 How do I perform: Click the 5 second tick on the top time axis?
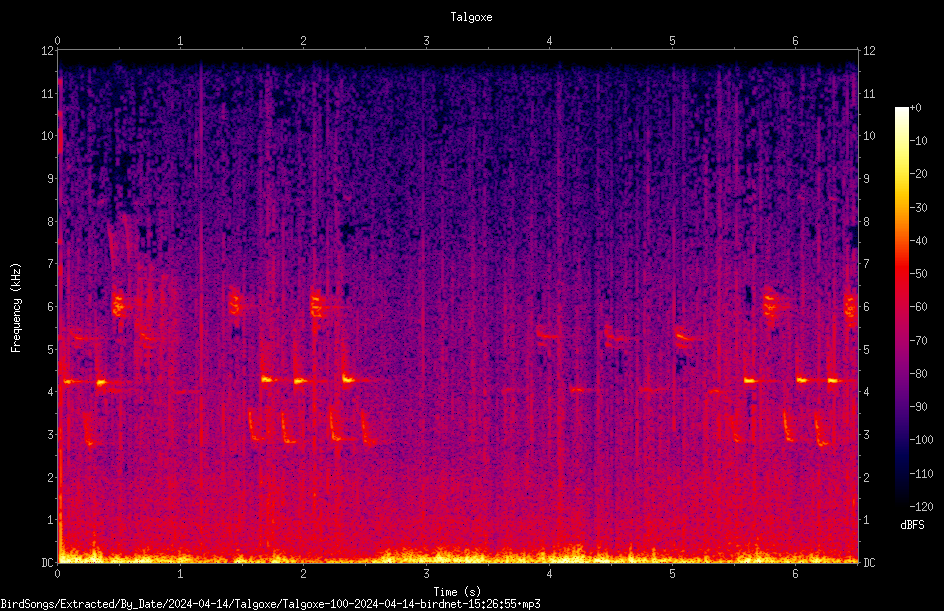(x=672, y=40)
